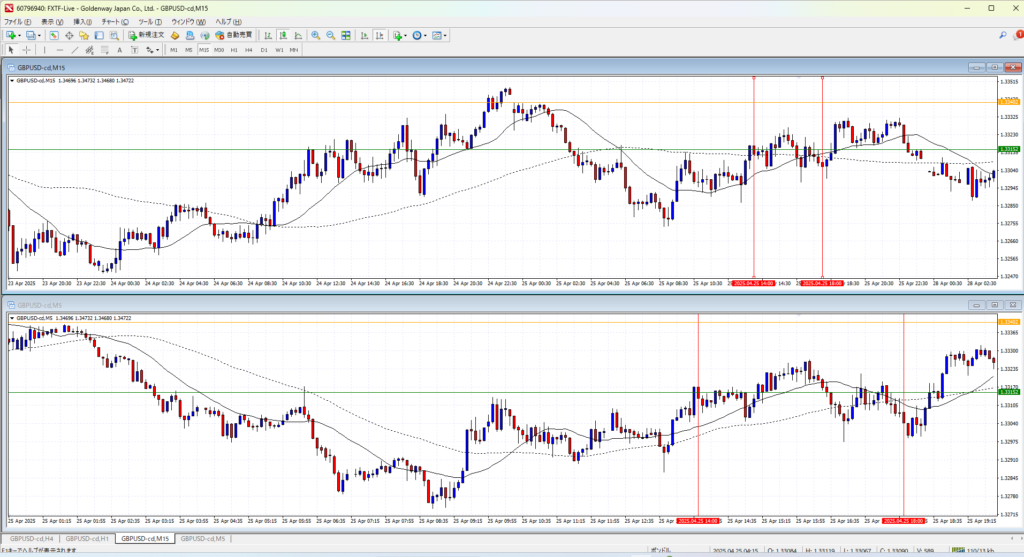1024x557 pixels.
Task: Zoom in on the chart
Action: (x=315, y=35)
